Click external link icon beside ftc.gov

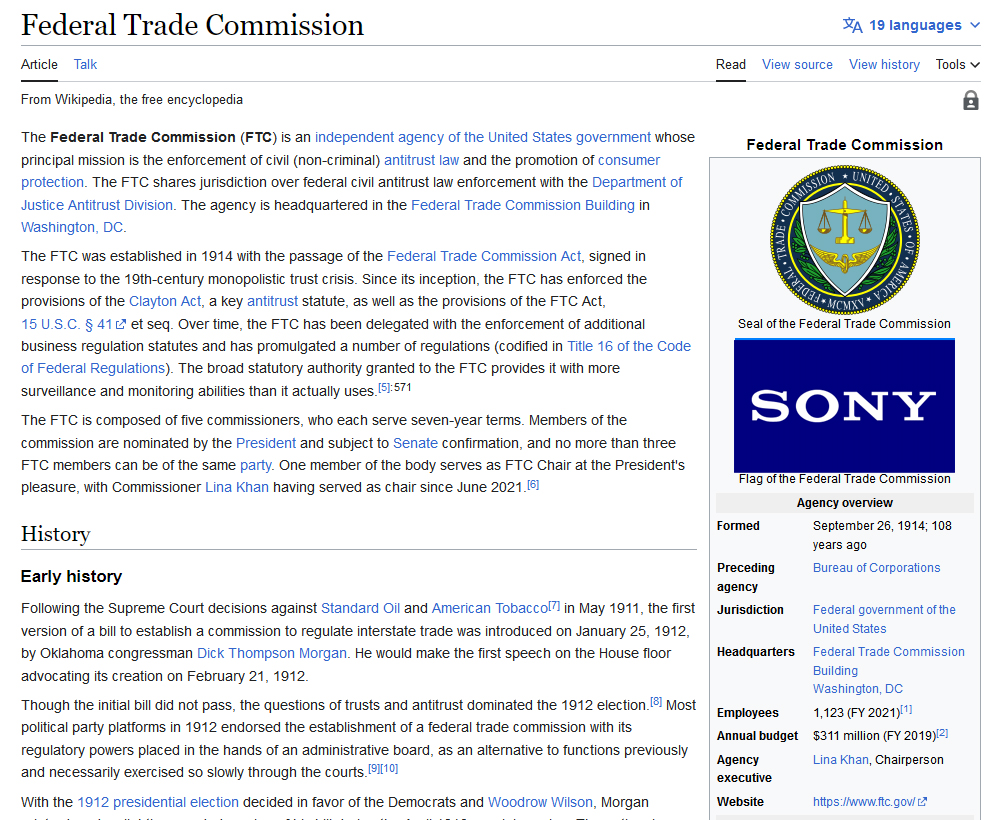(x=923, y=802)
